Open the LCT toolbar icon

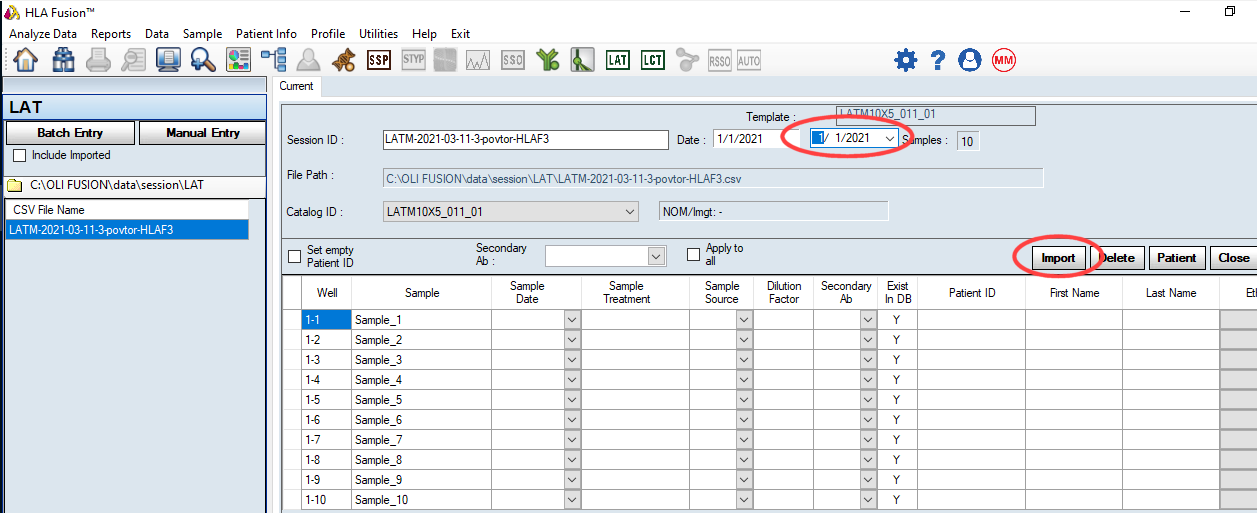click(x=653, y=61)
